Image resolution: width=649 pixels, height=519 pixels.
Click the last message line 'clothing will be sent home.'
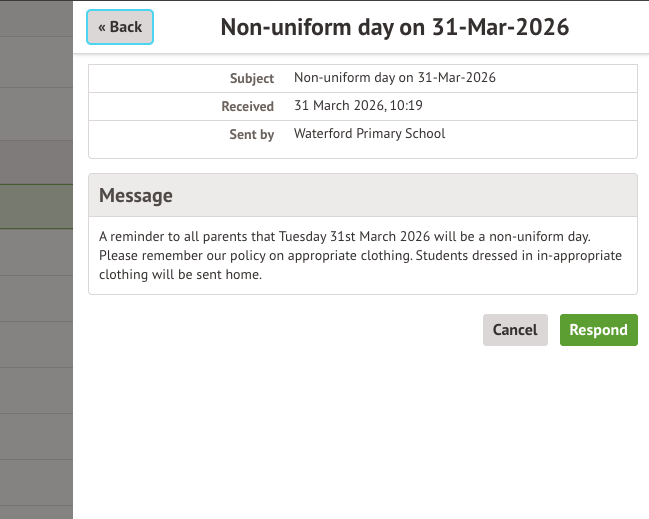click(180, 275)
